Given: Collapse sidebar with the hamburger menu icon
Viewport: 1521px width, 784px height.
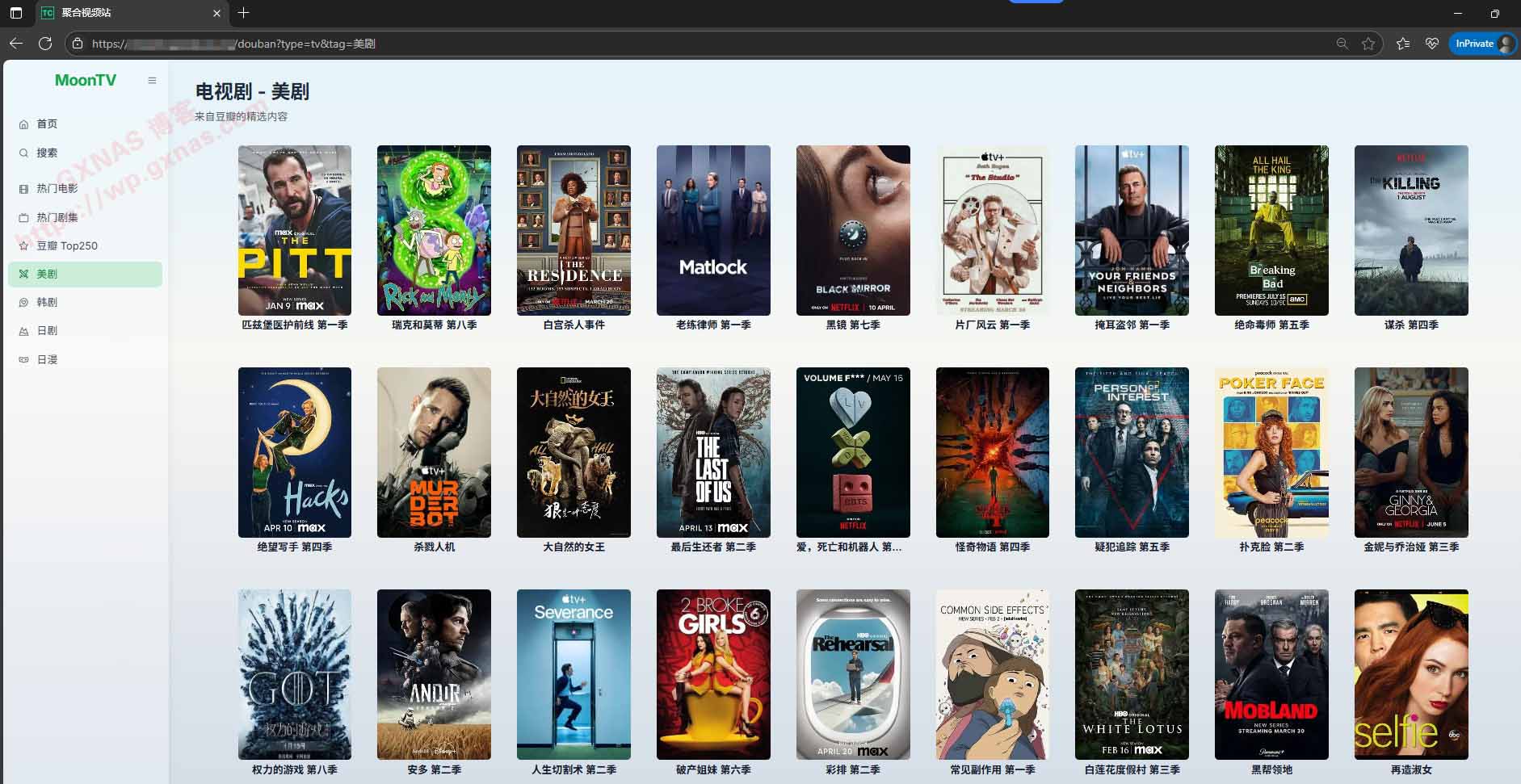Looking at the screenshot, I should pyautogui.click(x=152, y=80).
